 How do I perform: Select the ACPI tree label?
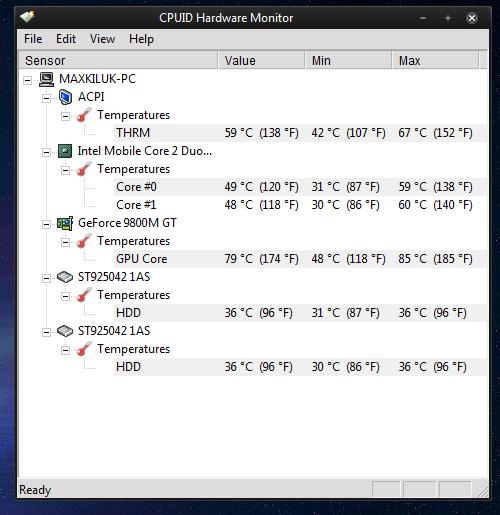click(x=91, y=97)
